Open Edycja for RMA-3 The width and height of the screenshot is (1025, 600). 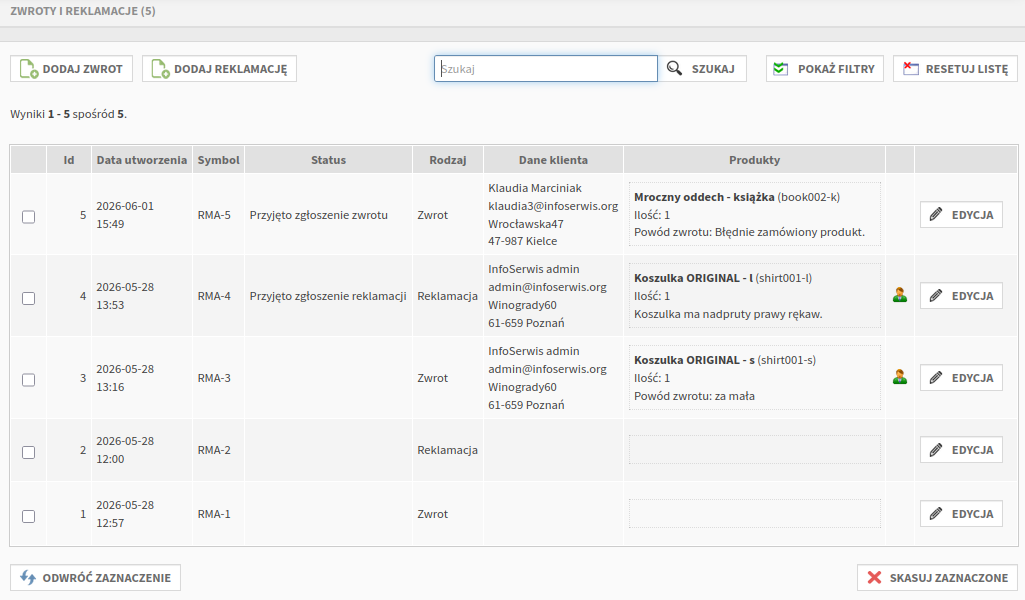961,378
